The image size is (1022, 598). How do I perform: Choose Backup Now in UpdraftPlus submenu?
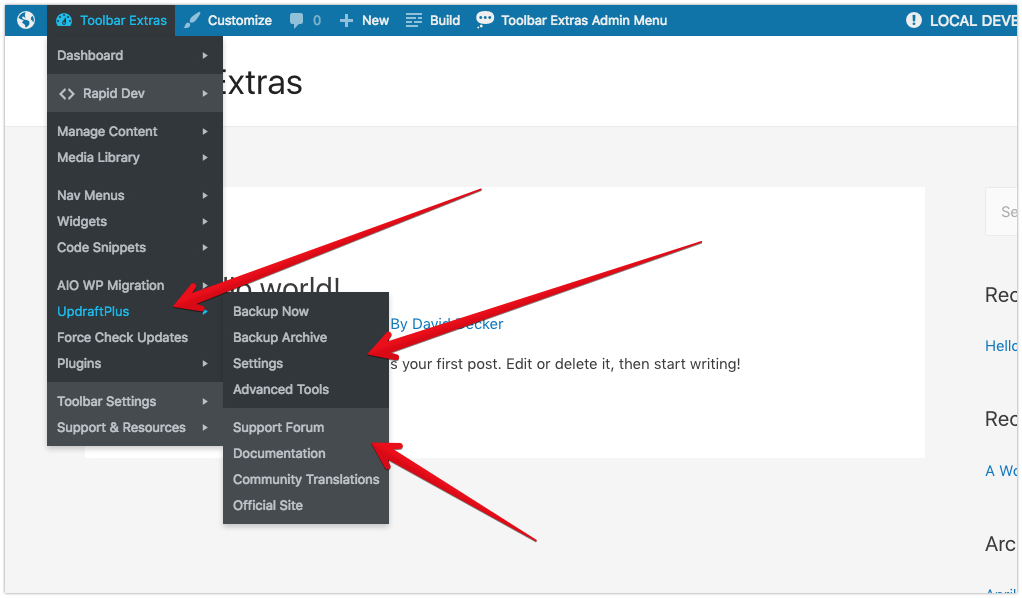306,311
